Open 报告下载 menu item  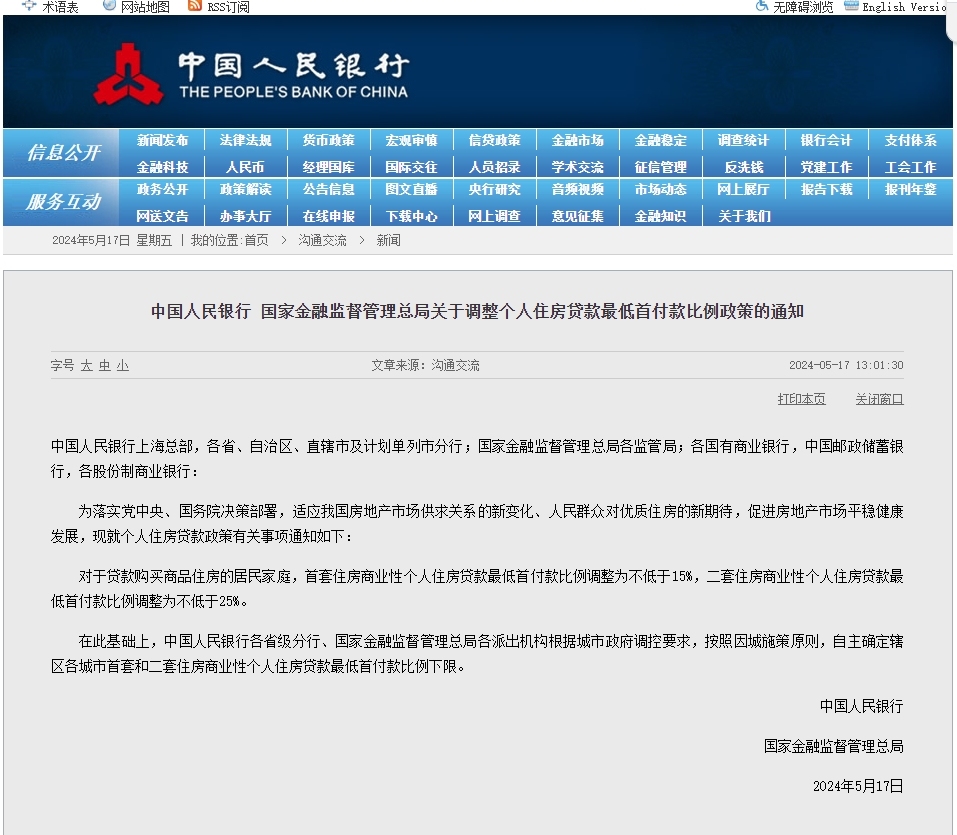[x=826, y=189]
